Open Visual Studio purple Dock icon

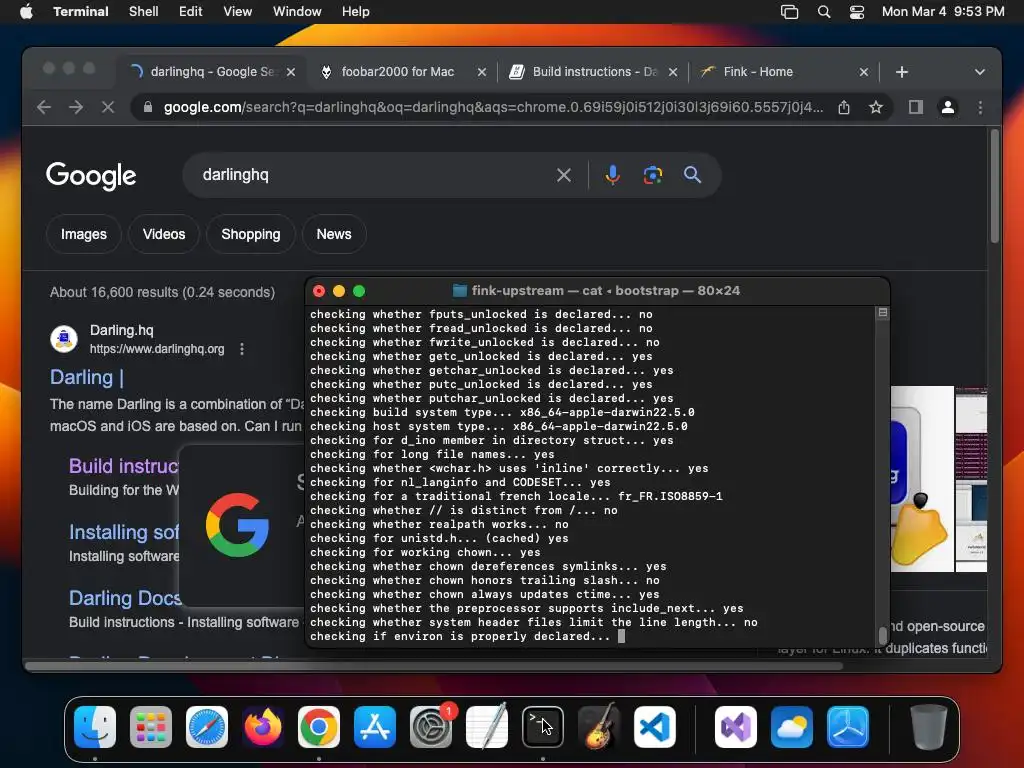(736, 727)
